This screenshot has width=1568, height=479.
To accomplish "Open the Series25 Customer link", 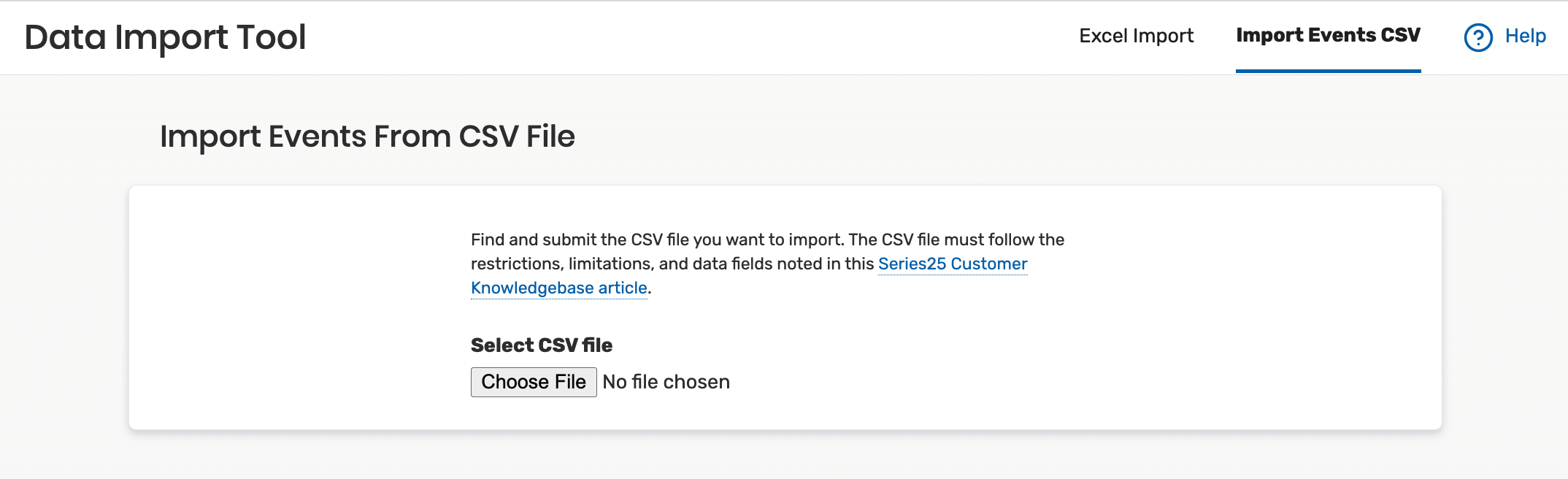I will pyautogui.click(x=952, y=264).
